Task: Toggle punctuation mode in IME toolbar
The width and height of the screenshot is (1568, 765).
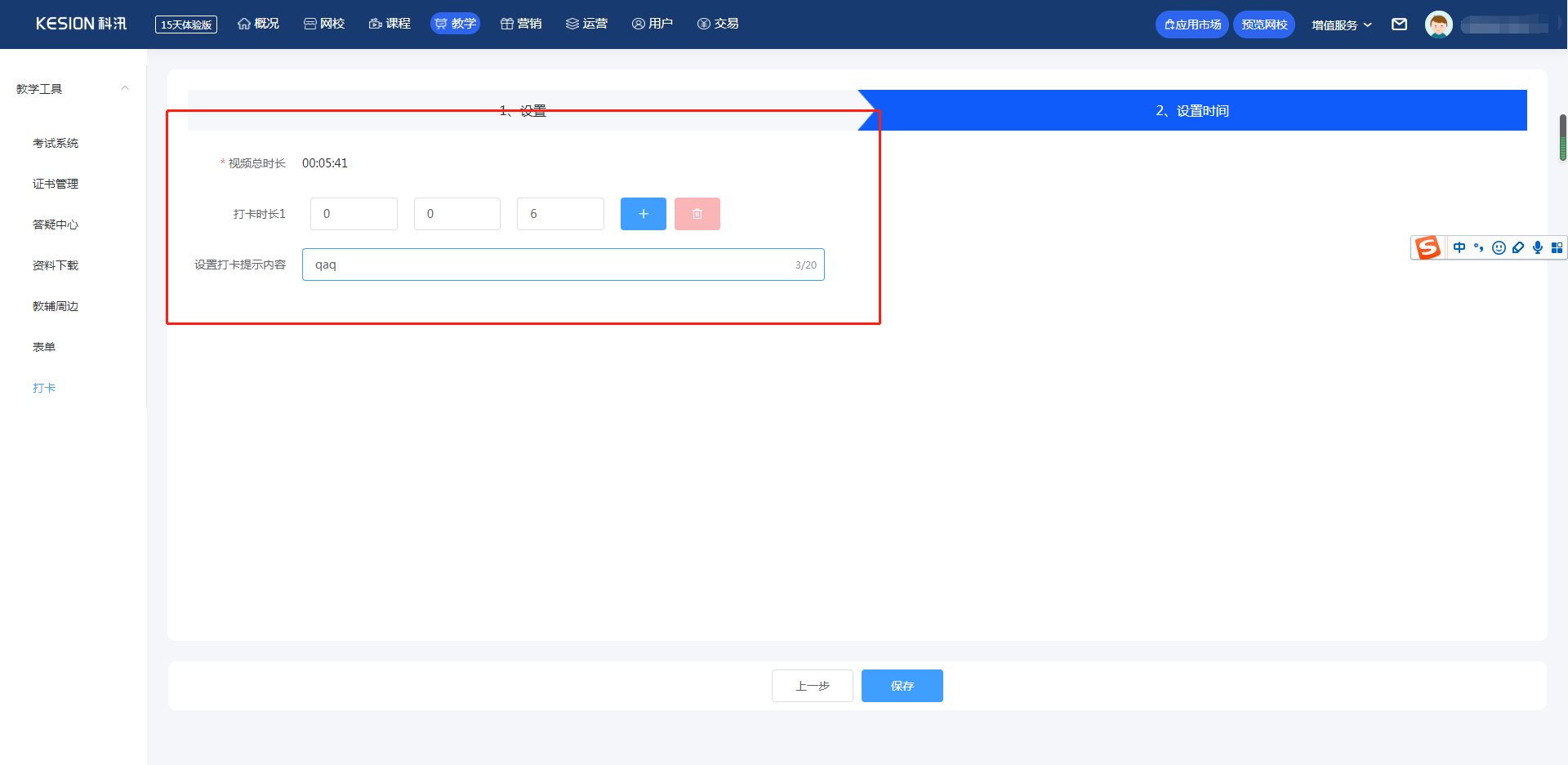Action: [1479, 247]
